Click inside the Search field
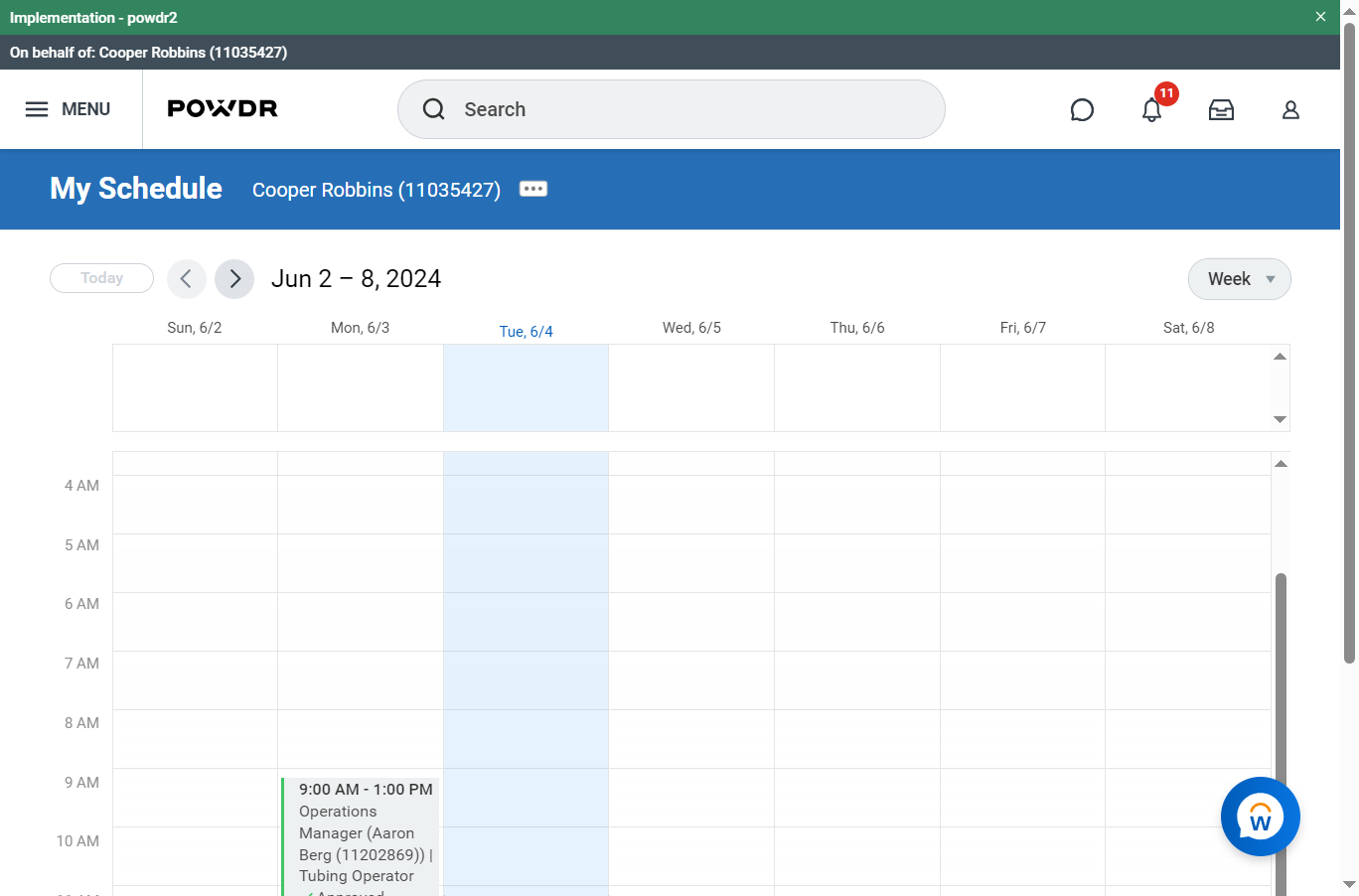The width and height of the screenshot is (1359, 896). click(x=672, y=109)
